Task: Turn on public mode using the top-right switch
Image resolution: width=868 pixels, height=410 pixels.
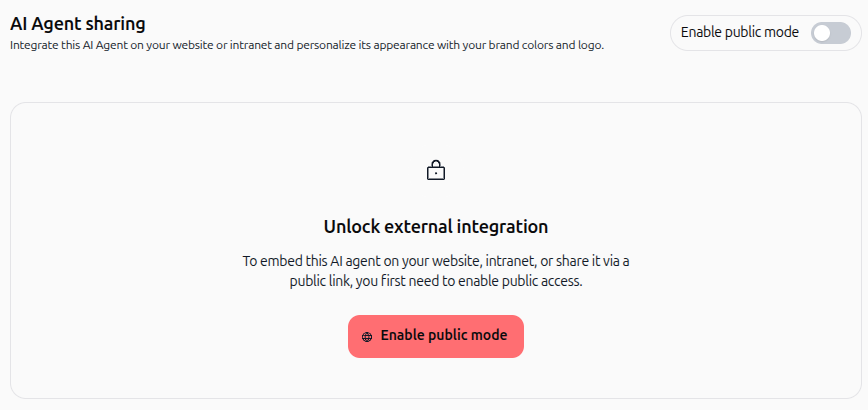Action: click(x=830, y=33)
